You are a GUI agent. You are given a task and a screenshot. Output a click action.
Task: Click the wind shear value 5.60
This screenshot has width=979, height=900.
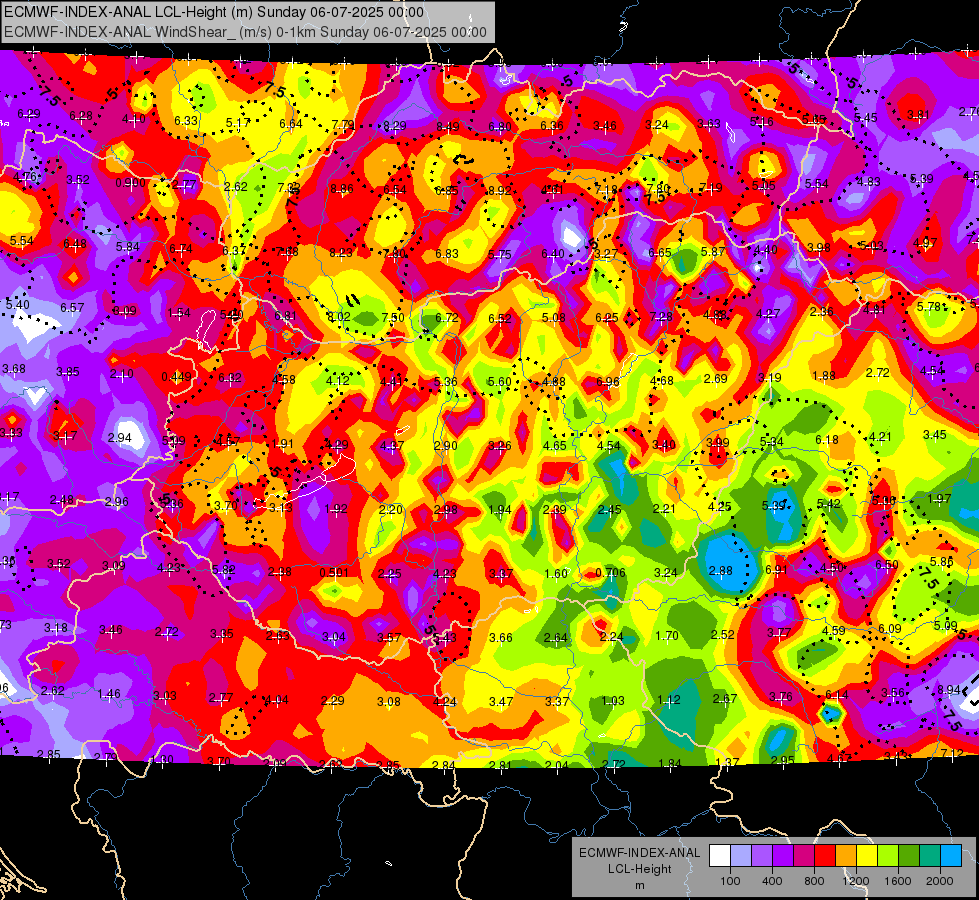[499, 381]
